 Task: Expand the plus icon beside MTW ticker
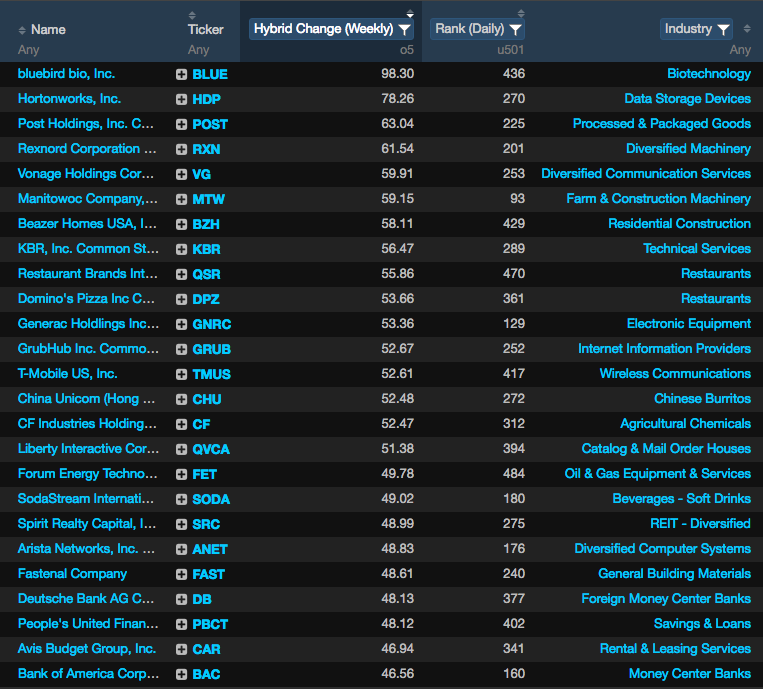[181, 199]
